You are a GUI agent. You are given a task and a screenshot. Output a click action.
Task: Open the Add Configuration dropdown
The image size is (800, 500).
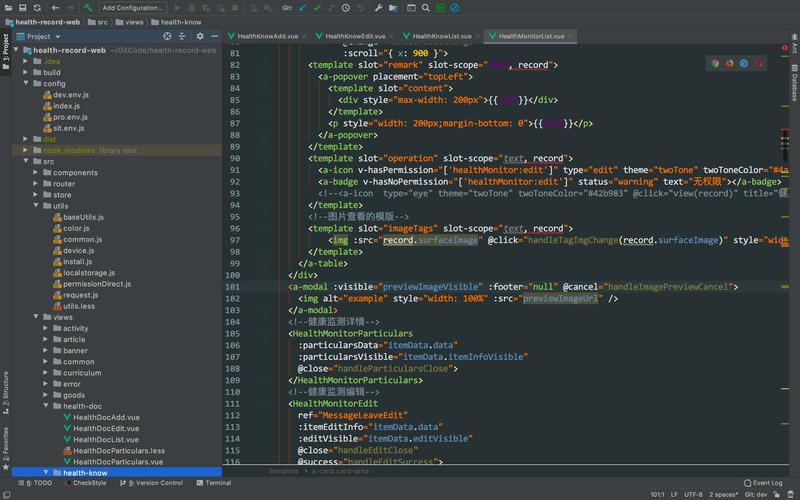click(x=133, y=7)
